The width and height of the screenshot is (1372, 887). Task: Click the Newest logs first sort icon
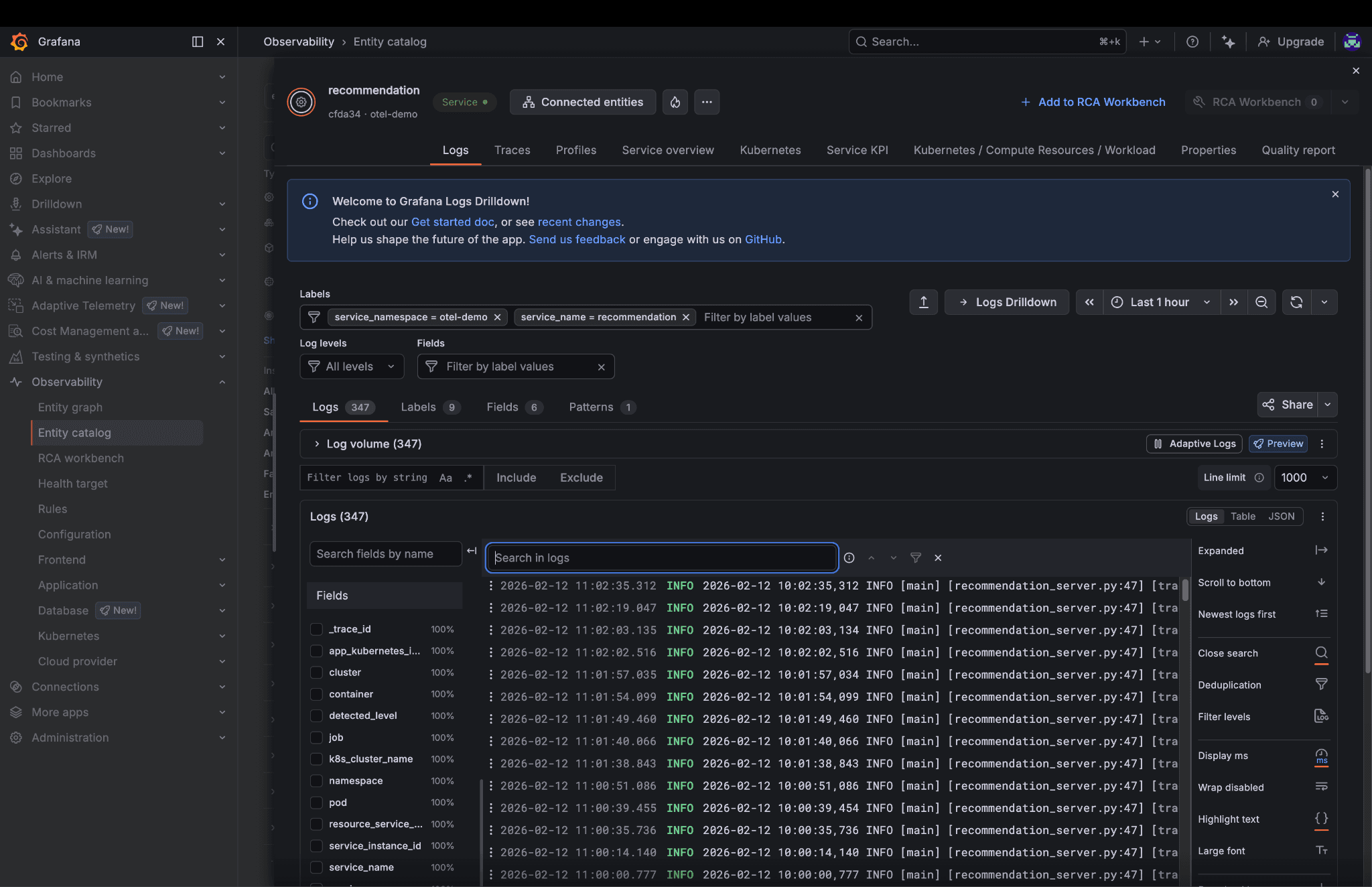tap(1321, 614)
